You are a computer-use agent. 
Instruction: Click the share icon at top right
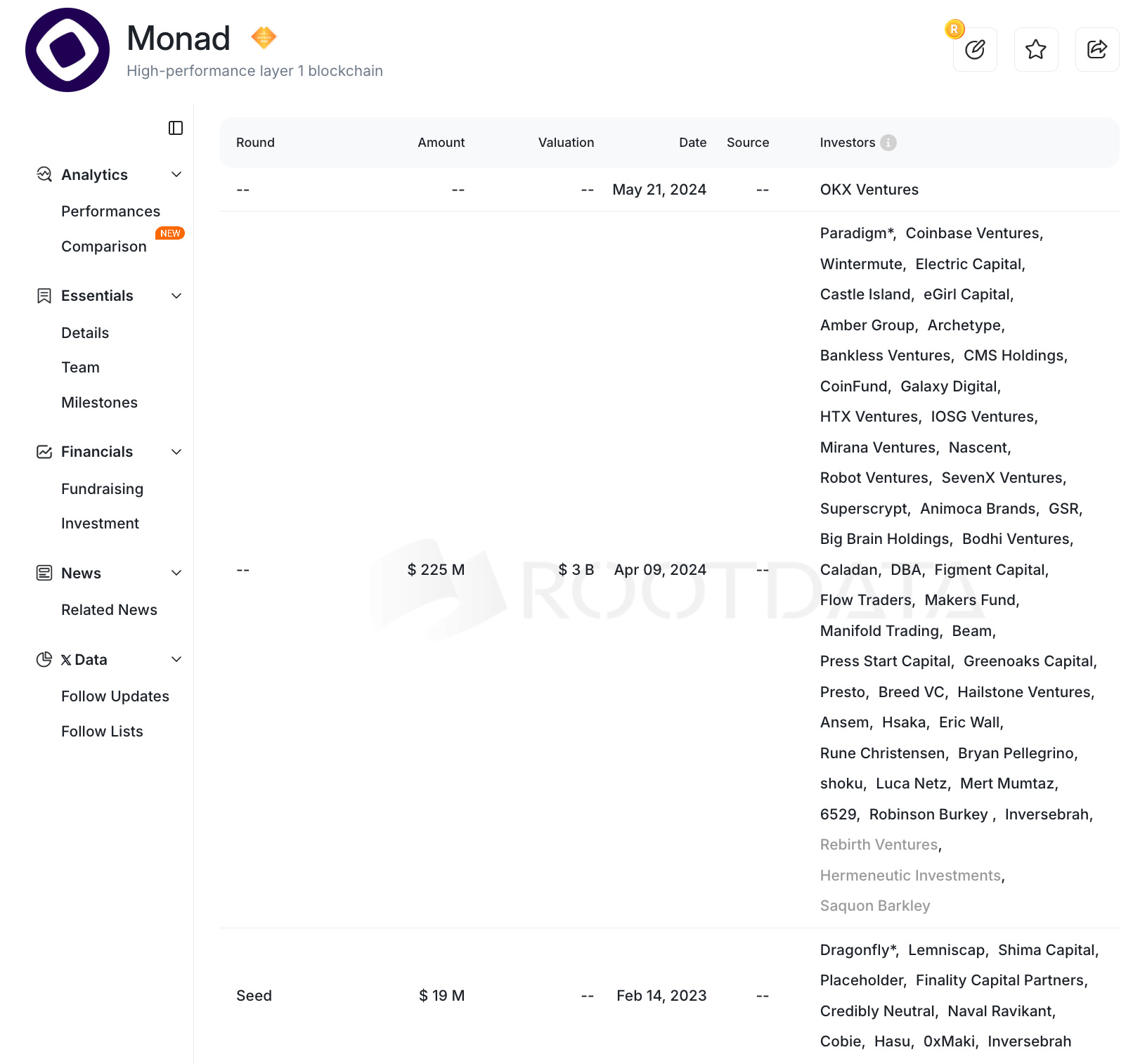point(1096,49)
